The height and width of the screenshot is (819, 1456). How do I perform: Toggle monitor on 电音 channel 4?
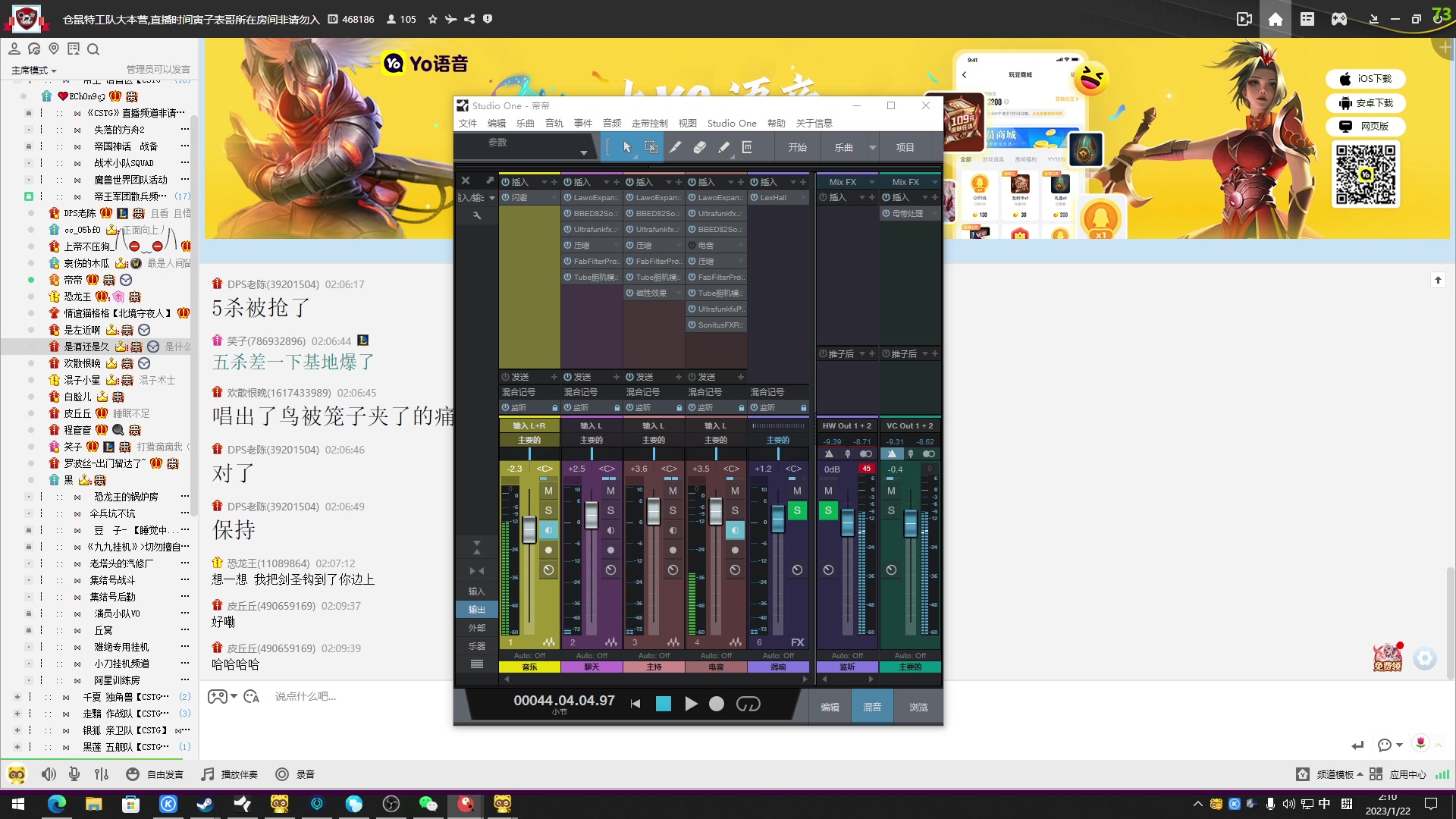[x=735, y=530]
